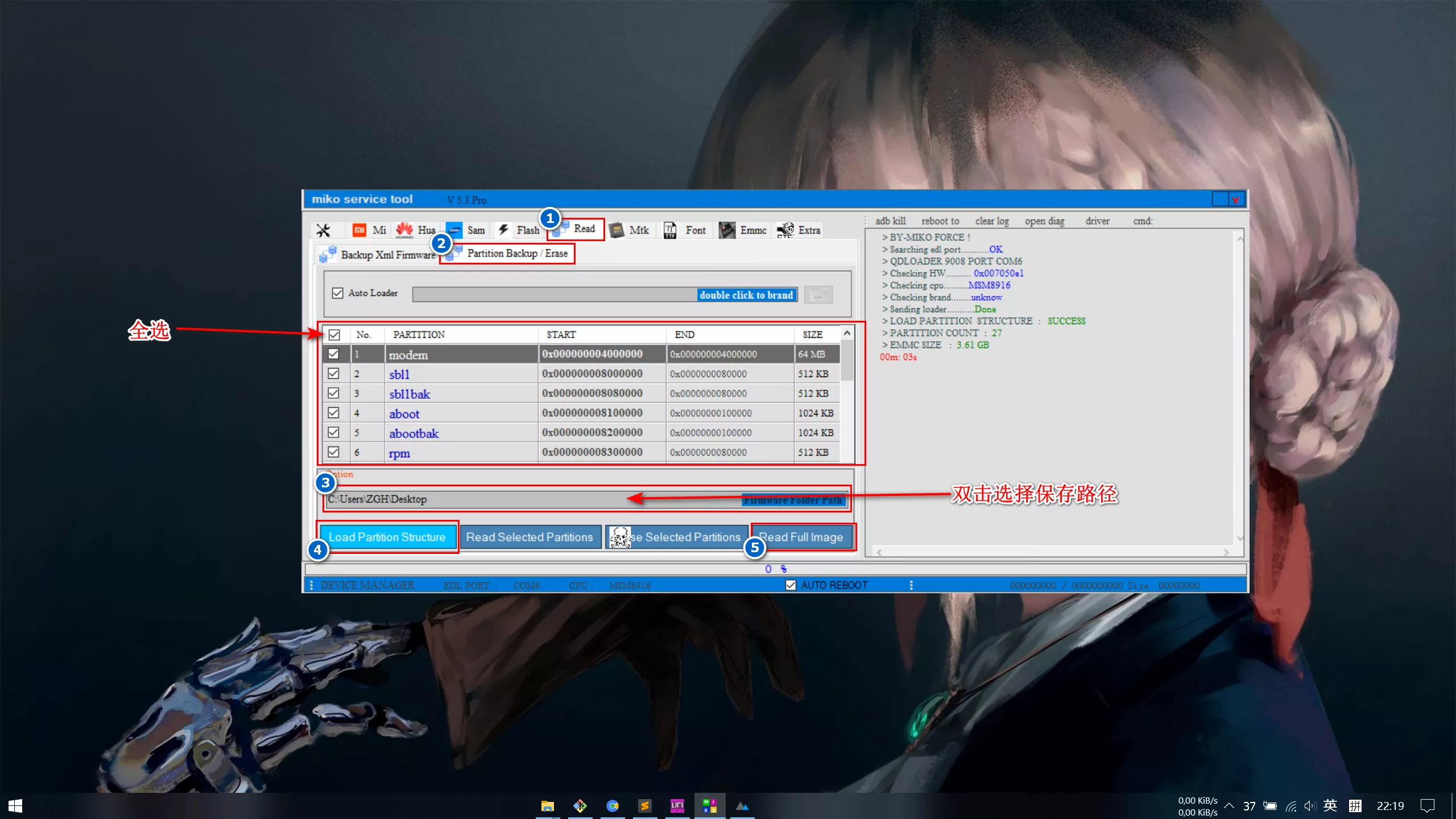Click the log panel vertical scroll down arrow
1456x819 pixels.
pyautogui.click(x=1240, y=538)
